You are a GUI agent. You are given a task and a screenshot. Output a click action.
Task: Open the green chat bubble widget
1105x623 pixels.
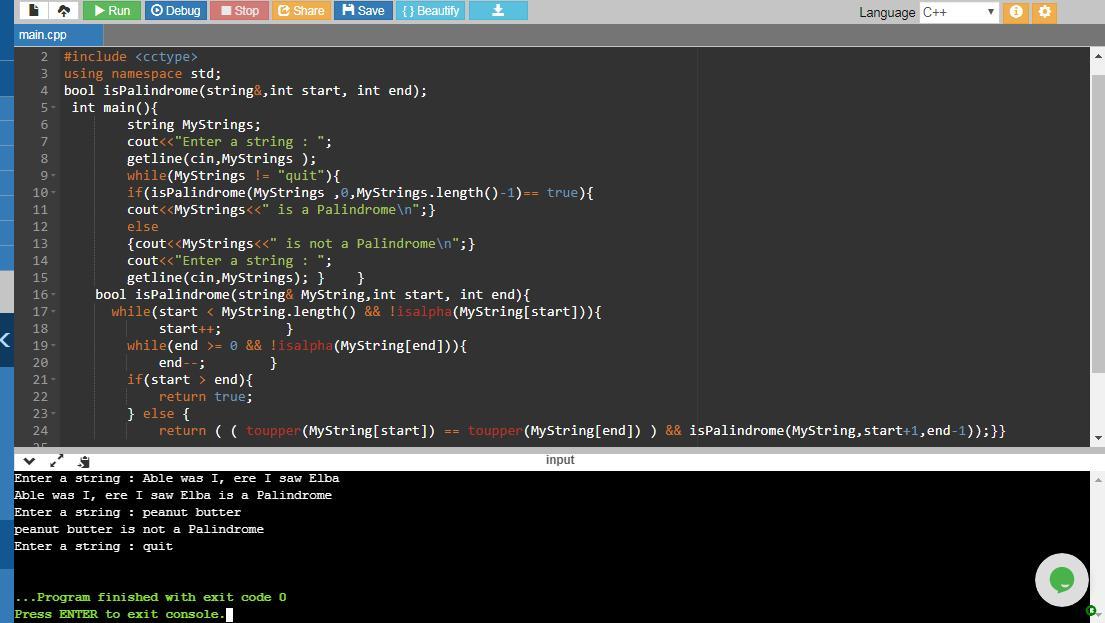point(1061,579)
